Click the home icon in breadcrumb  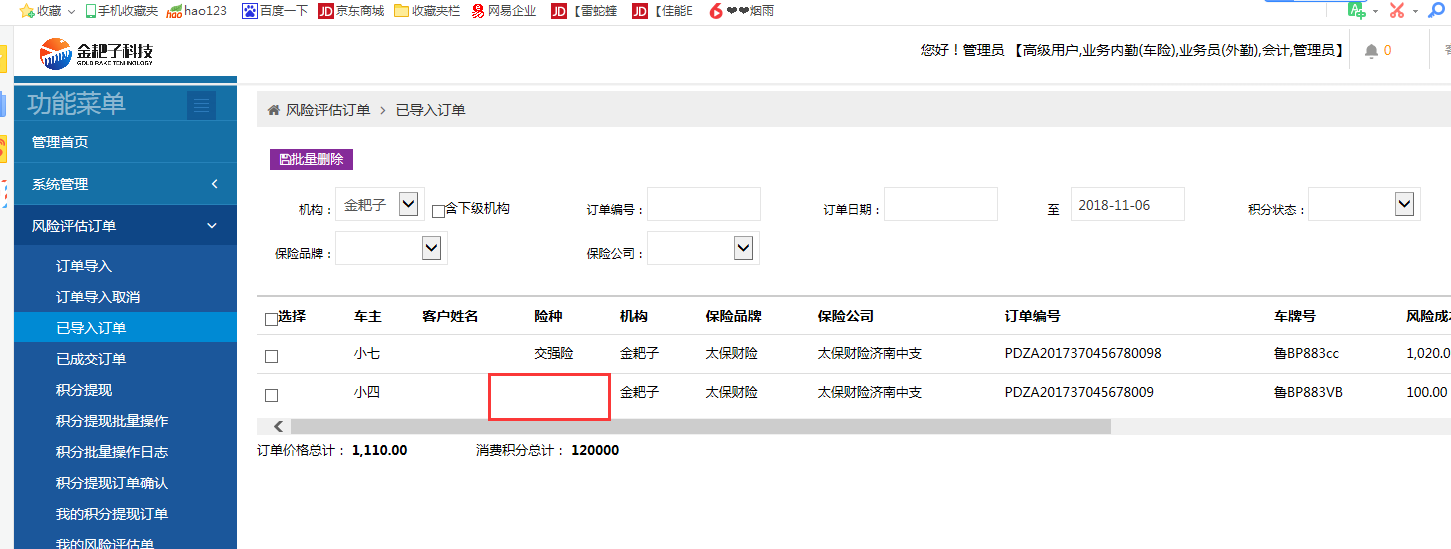click(273, 110)
